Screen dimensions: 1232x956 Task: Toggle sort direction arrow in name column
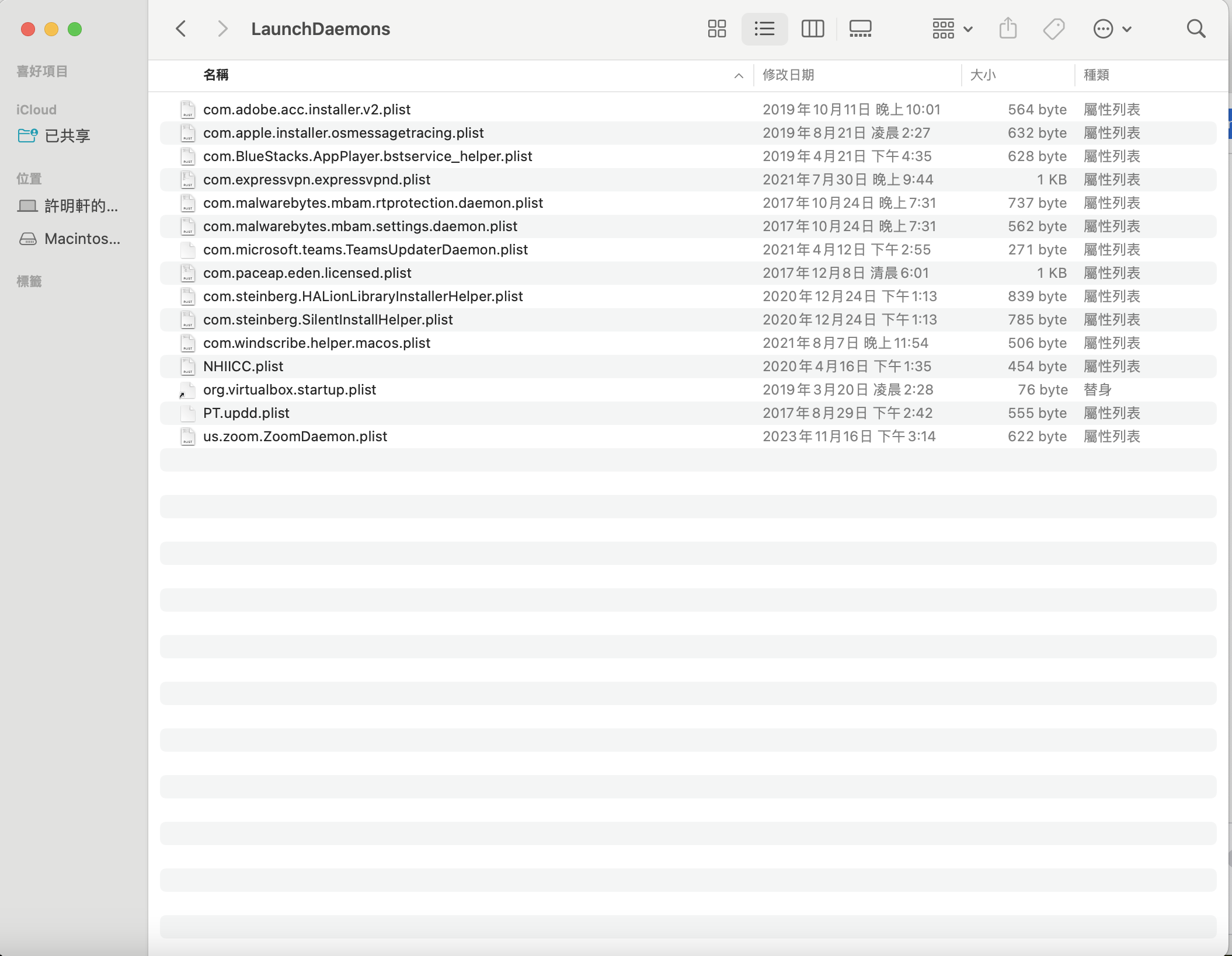tap(739, 75)
